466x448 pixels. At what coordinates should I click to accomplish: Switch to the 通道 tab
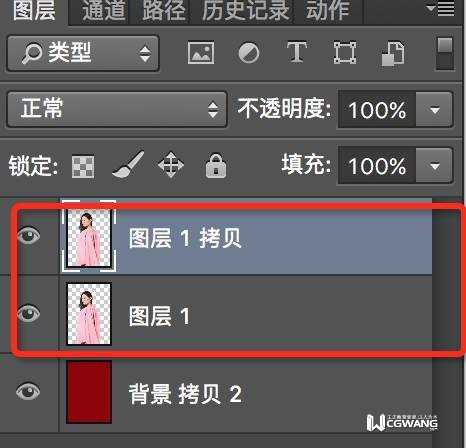[104, 10]
